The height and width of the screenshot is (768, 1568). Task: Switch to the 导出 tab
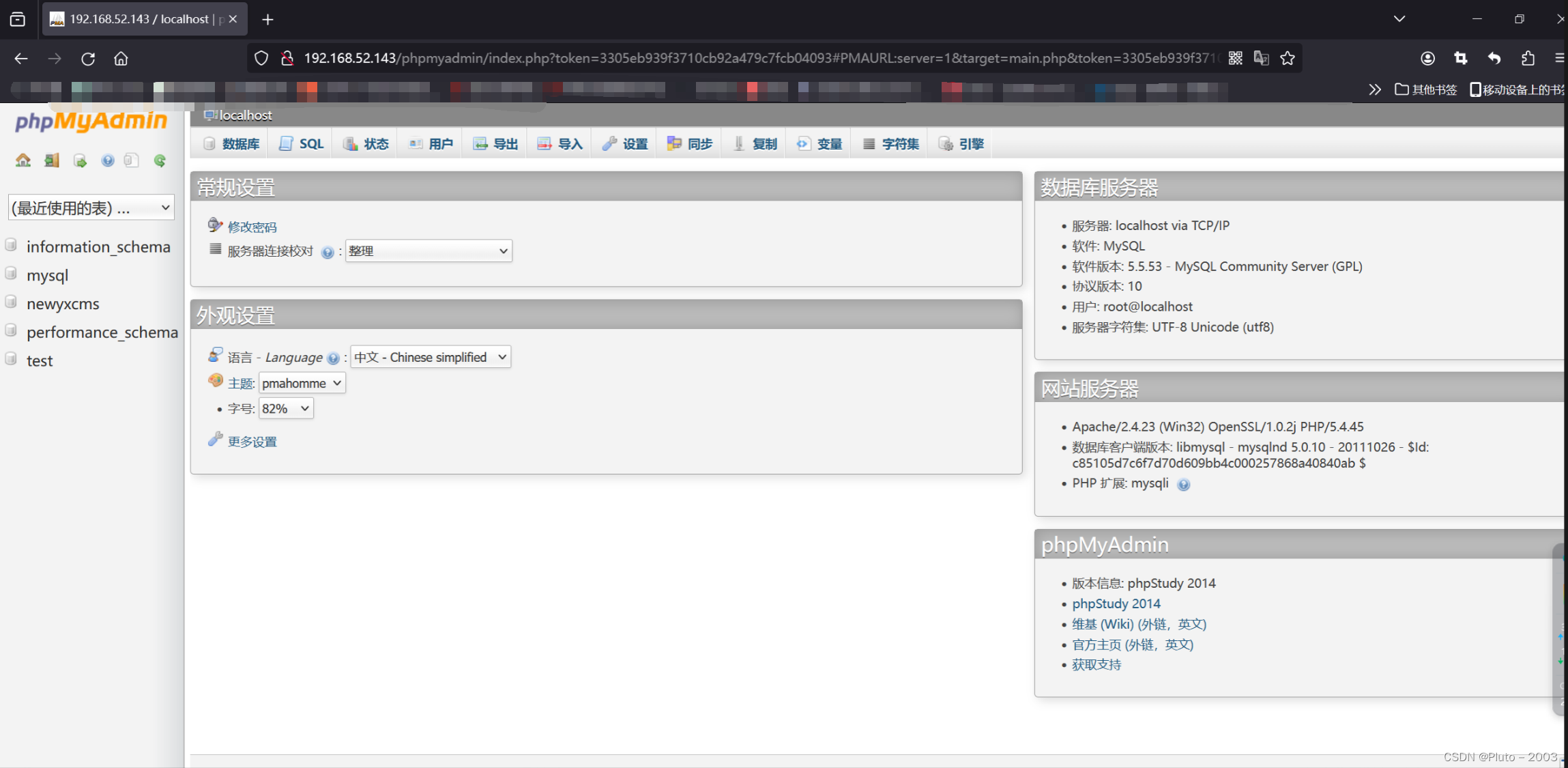[x=495, y=144]
